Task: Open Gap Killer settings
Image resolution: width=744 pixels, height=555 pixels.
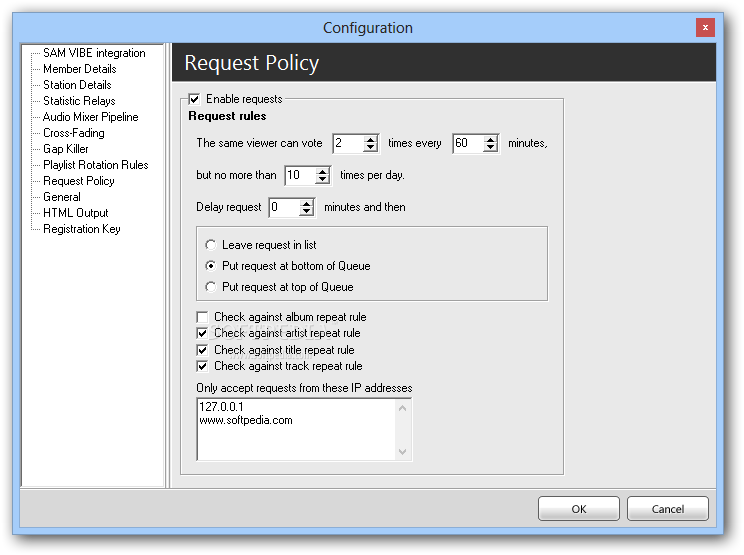Action: tap(65, 149)
